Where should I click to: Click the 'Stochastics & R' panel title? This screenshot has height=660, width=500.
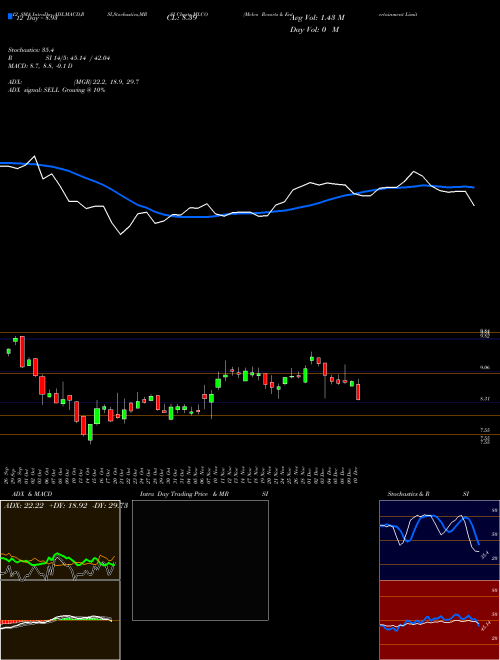coord(408,494)
